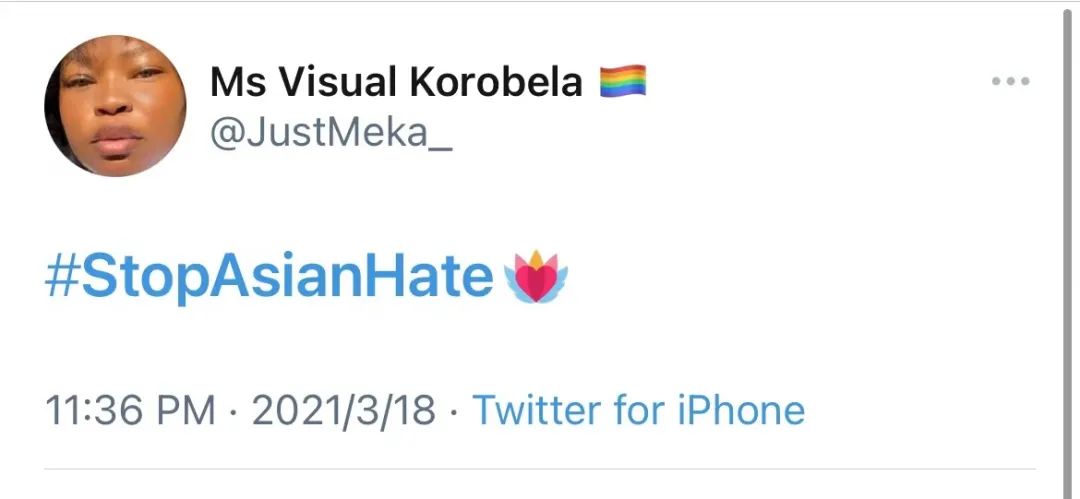Click the Ms prefix in the display name
The width and height of the screenshot is (1080, 499).
238,82
